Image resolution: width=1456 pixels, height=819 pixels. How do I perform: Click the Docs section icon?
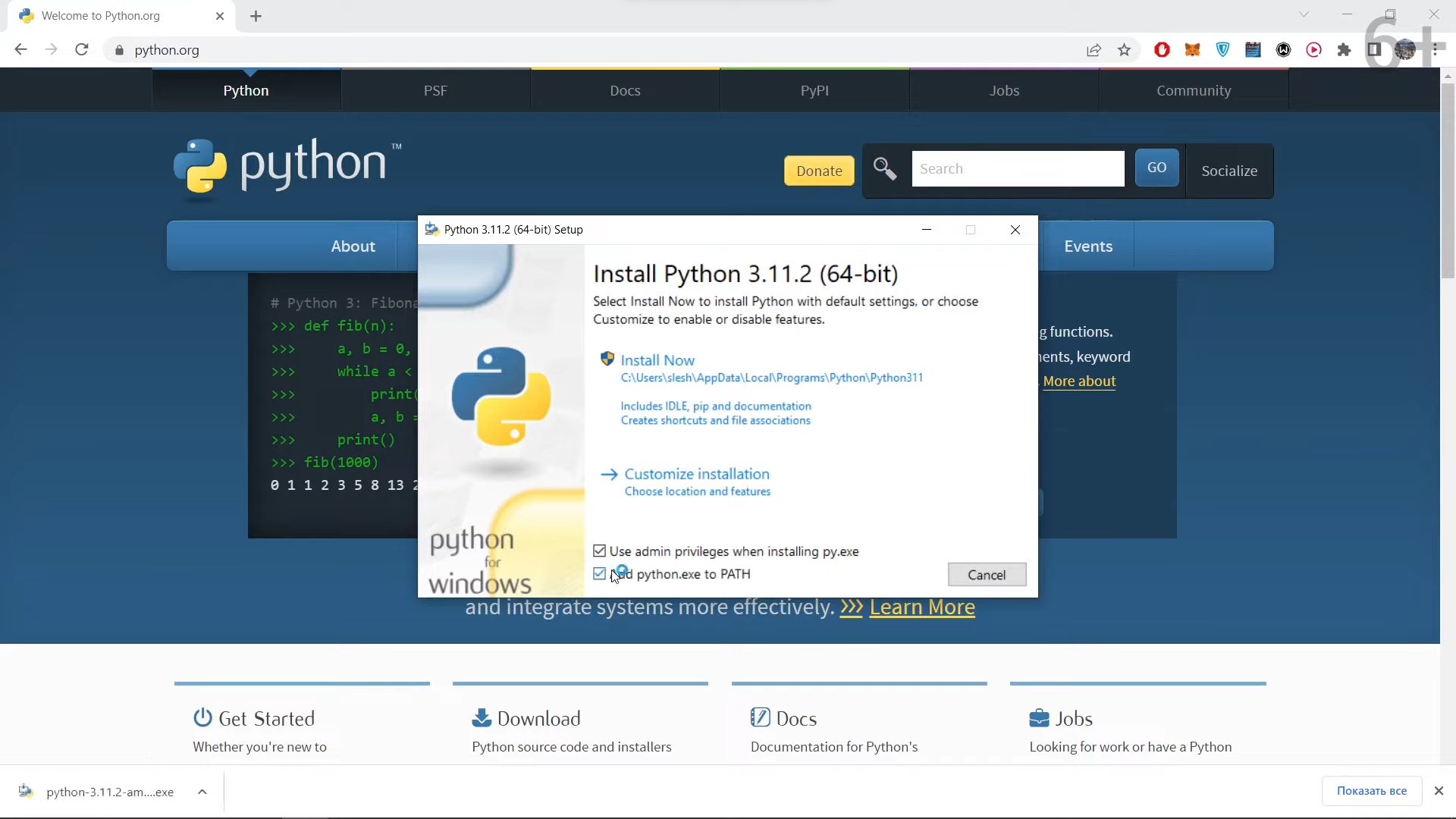pyautogui.click(x=760, y=717)
